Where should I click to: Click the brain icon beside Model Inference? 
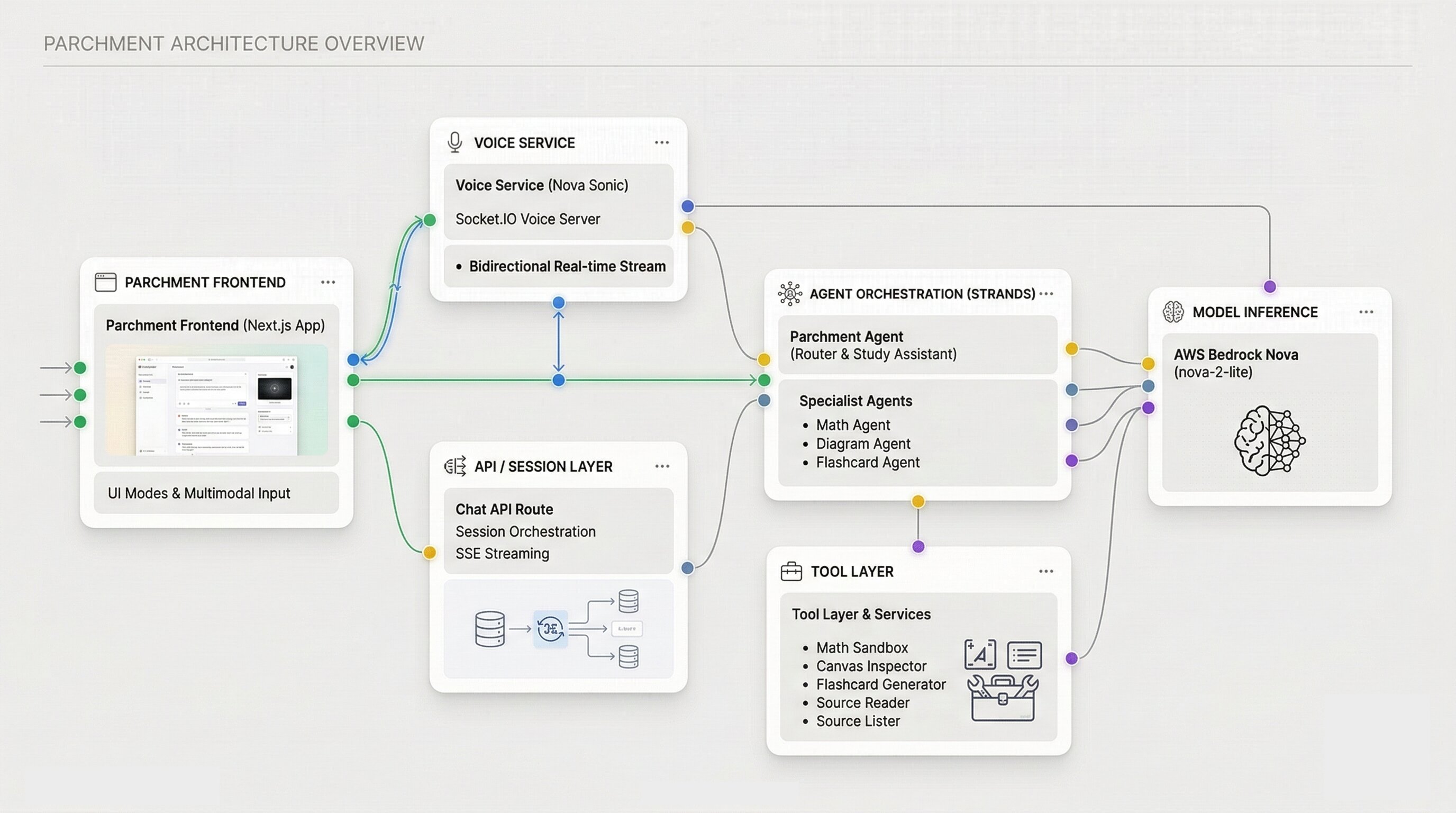click(1173, 312)
